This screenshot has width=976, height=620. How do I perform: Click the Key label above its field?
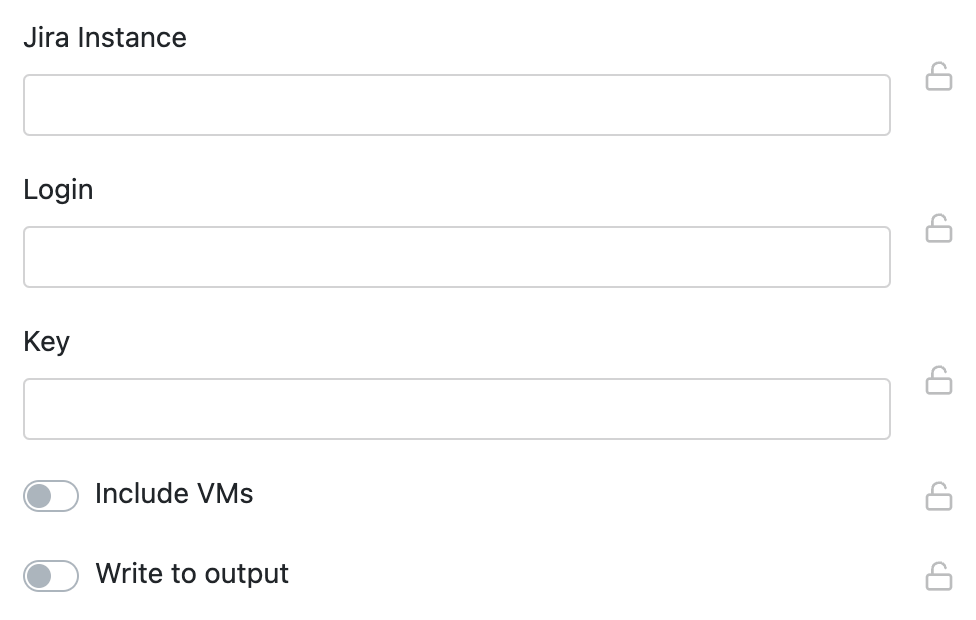(46, 341)
